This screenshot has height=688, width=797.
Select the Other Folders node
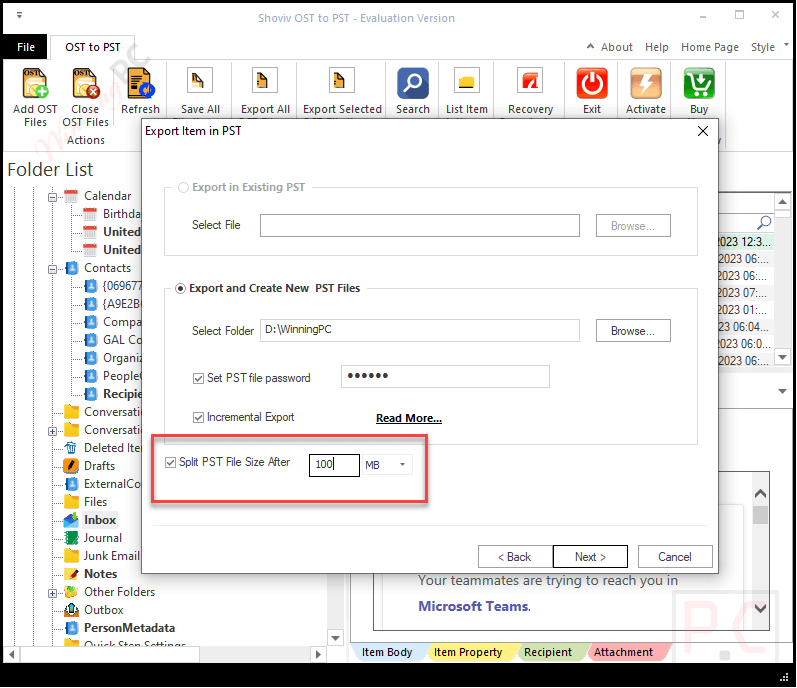pos(119,592)
